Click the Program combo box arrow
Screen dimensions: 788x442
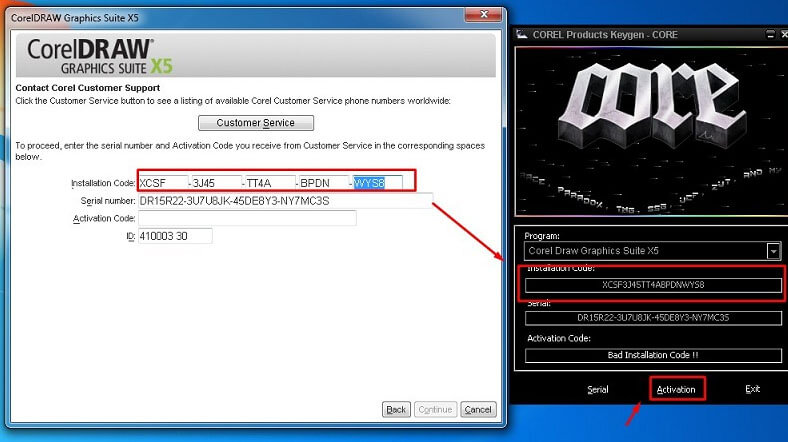coord(773,250)
